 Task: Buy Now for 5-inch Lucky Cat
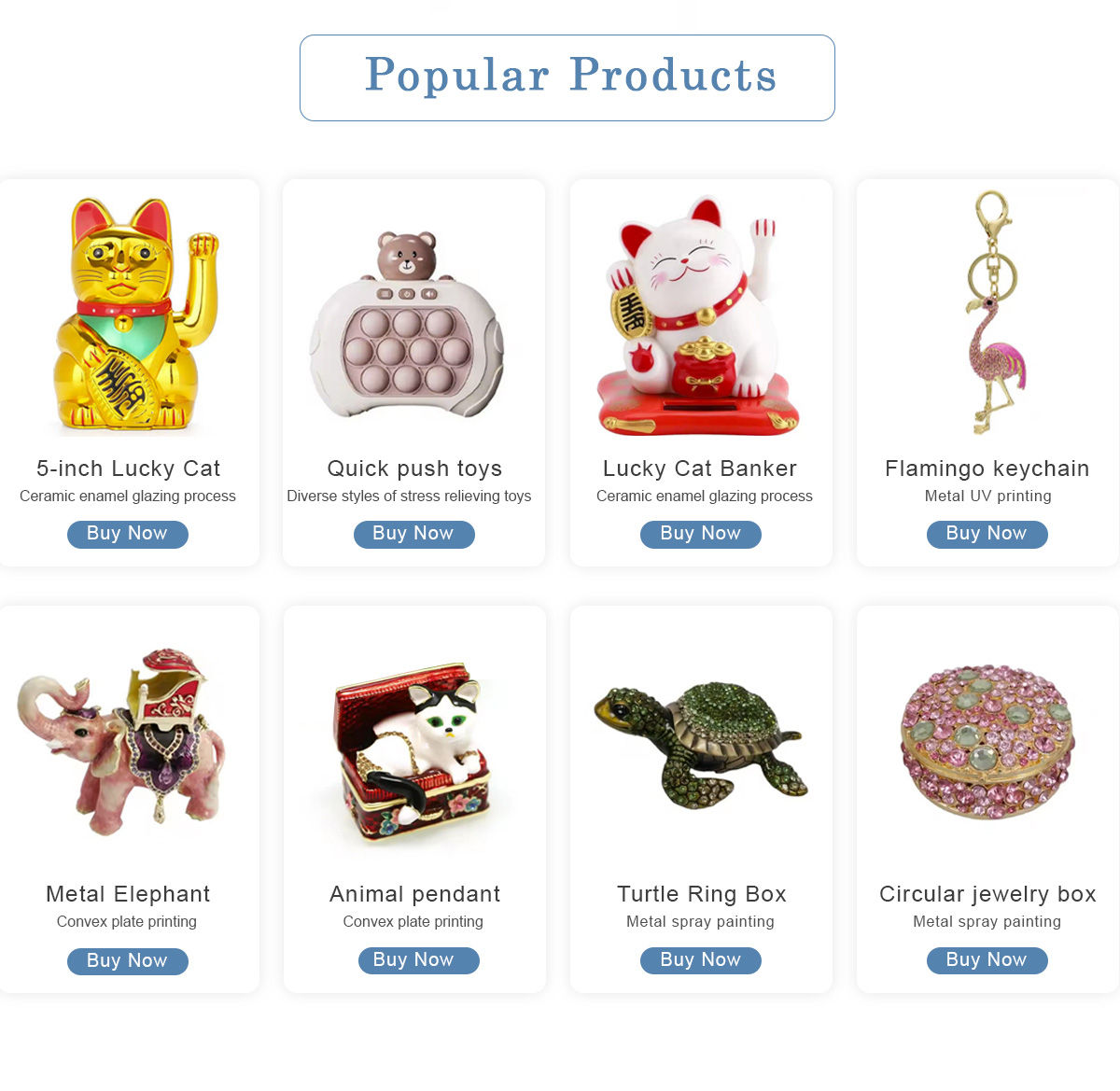pyautogui.click(x=128, y=534)
